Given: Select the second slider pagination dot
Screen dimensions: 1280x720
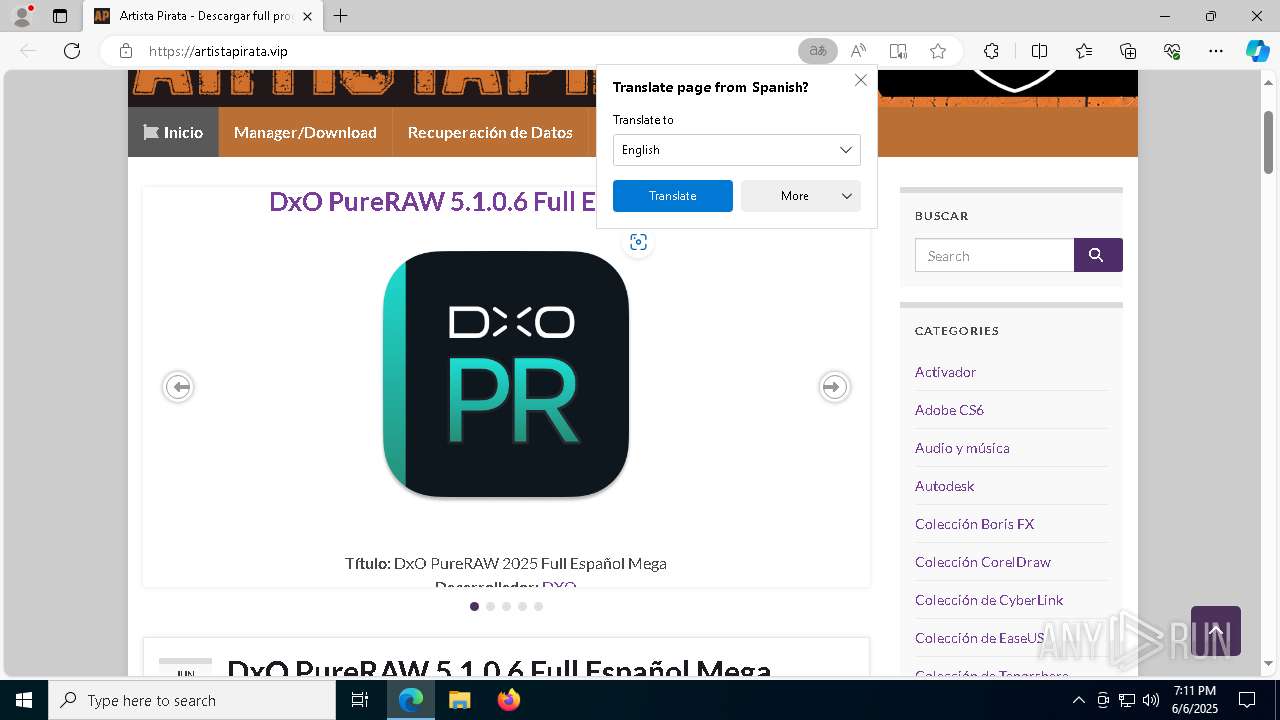Looking at the screenshot, I should pos(490,606).
